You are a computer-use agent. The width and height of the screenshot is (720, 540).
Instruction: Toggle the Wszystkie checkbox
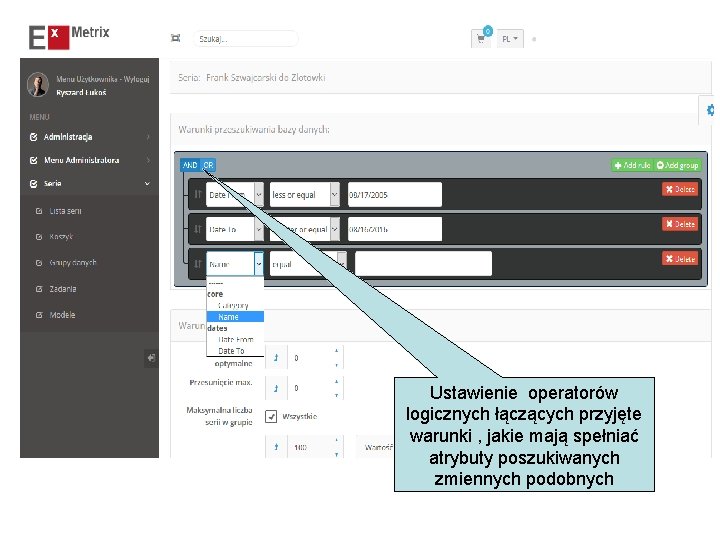coord(271,416)
